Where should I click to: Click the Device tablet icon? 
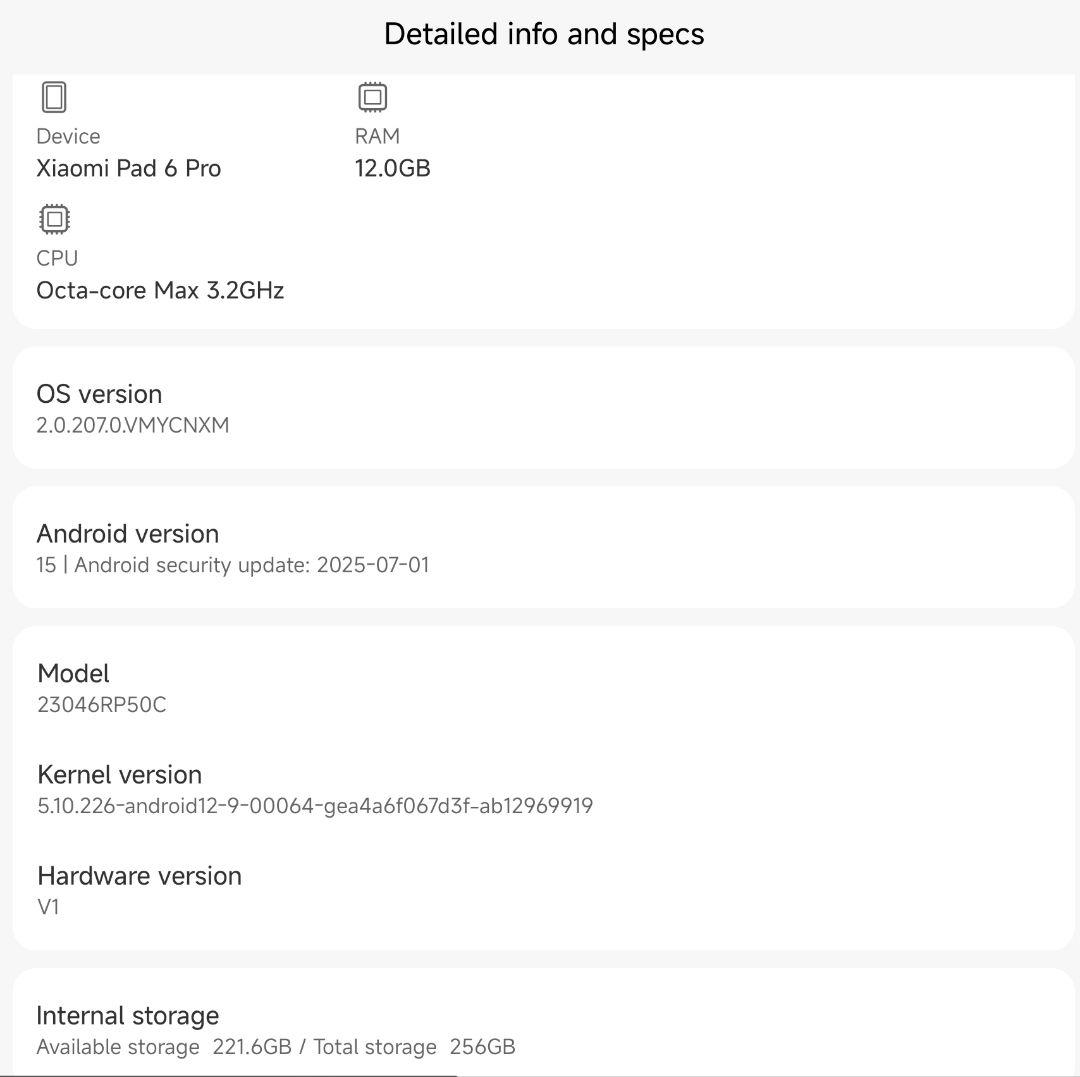[54, 97]
